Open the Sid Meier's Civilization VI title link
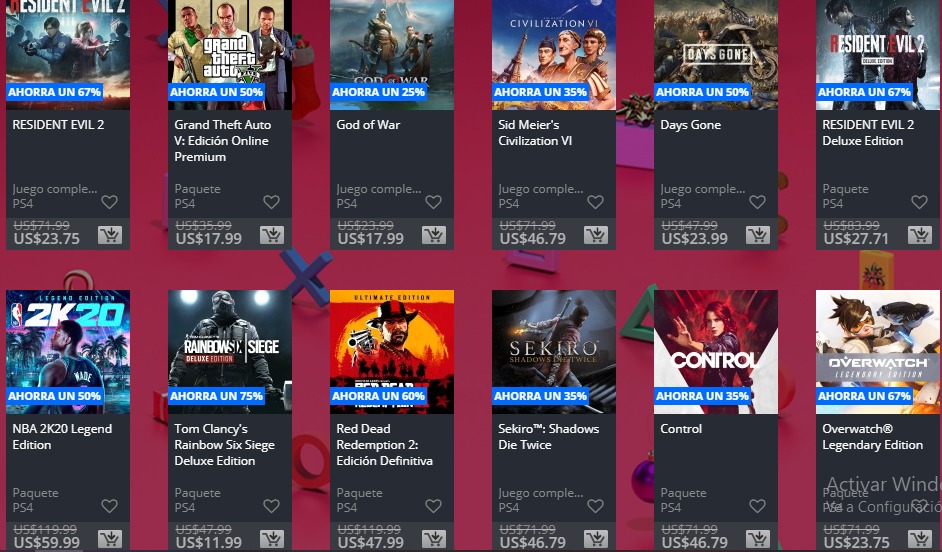The image size is (942, 552). click(x=535, y=133)
